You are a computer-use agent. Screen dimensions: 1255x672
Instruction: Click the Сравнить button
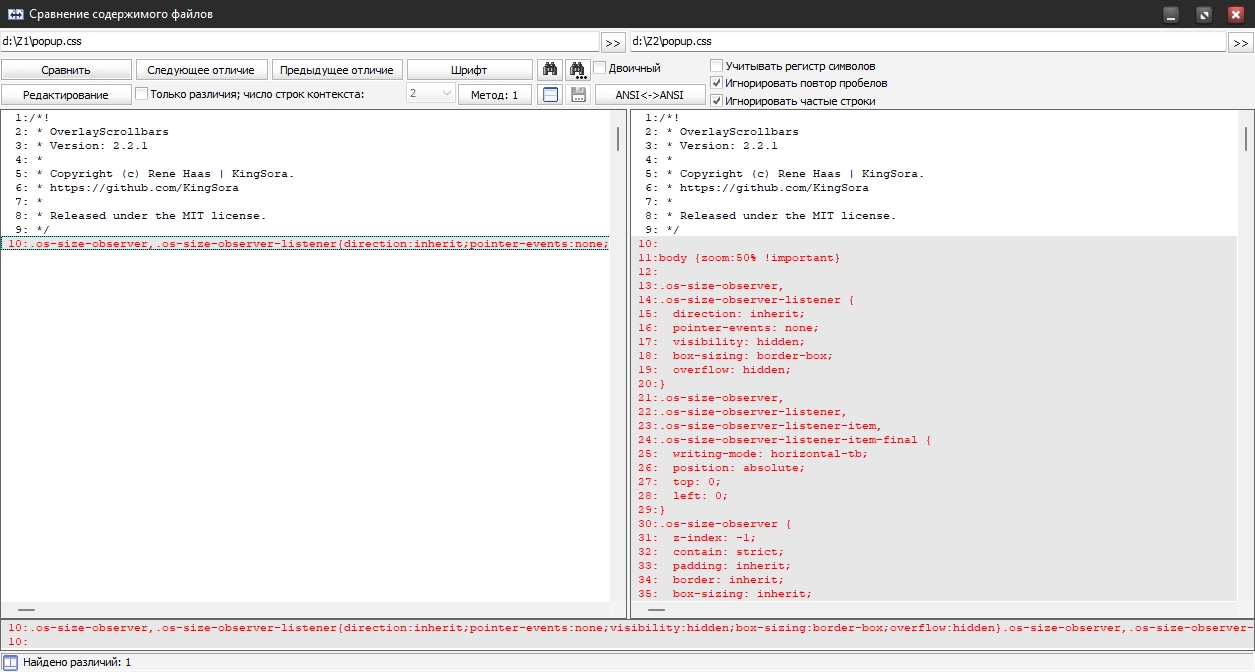click(x=66, y=70)
